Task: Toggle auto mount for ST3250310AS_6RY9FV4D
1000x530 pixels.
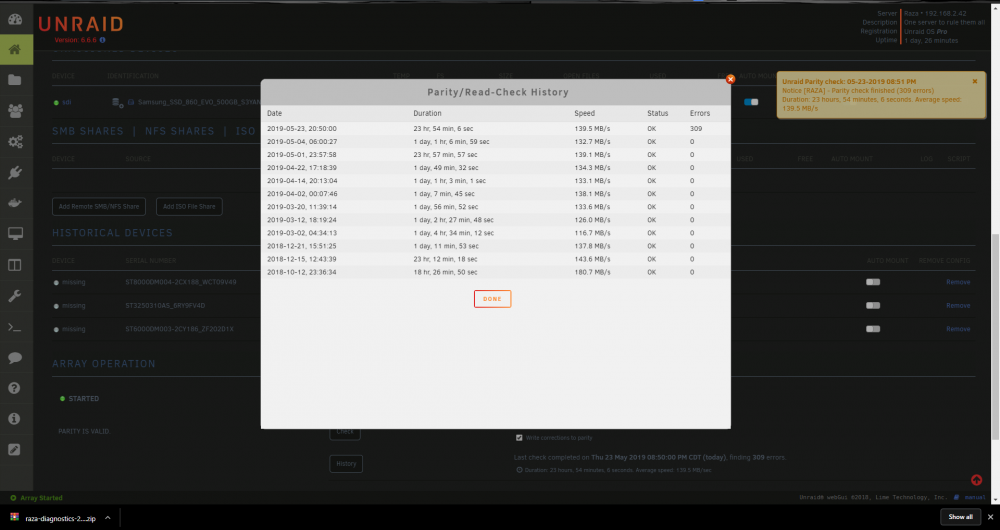Action: click(872, 305)
